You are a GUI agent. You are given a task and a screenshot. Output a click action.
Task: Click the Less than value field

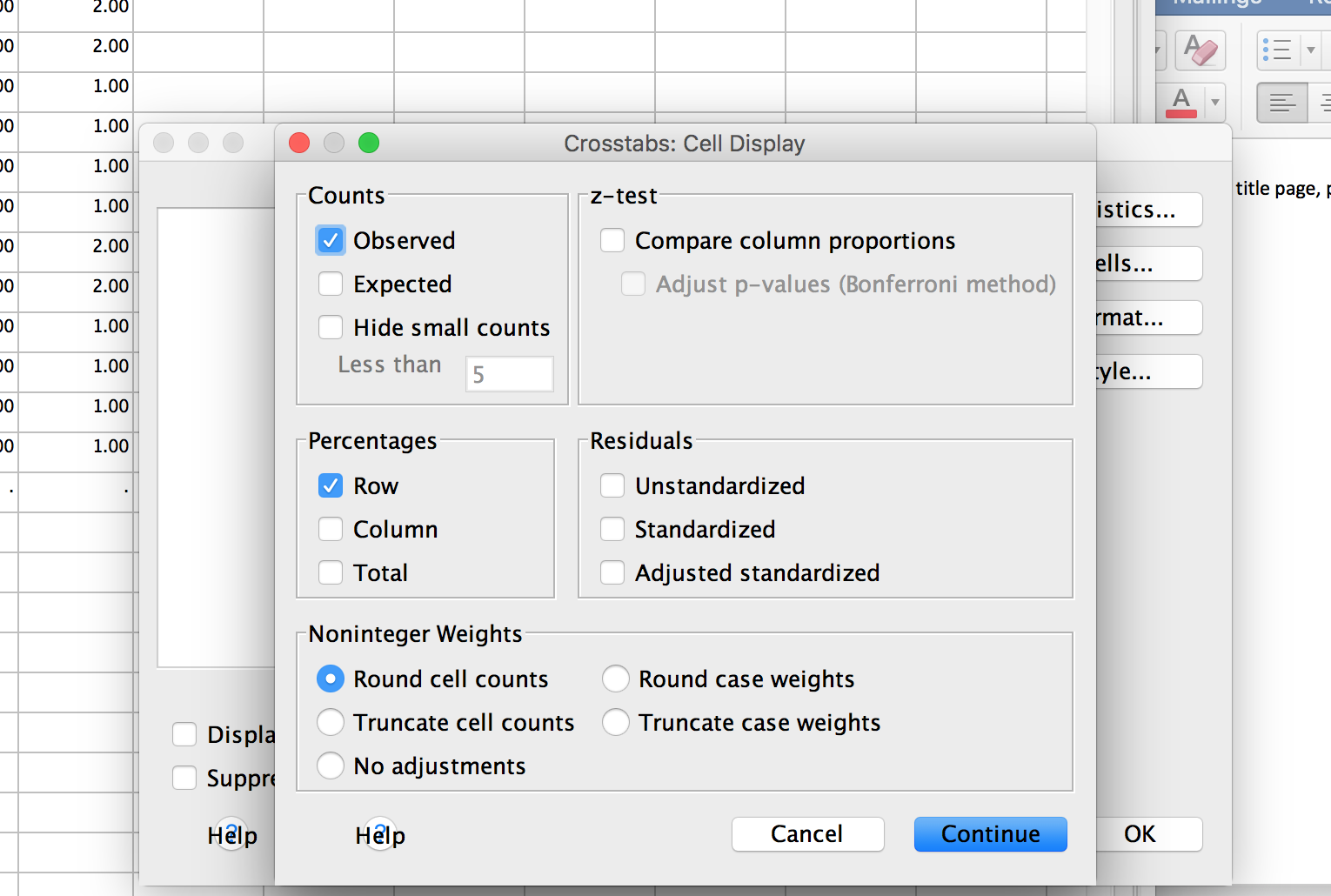[x=510, y=374]
